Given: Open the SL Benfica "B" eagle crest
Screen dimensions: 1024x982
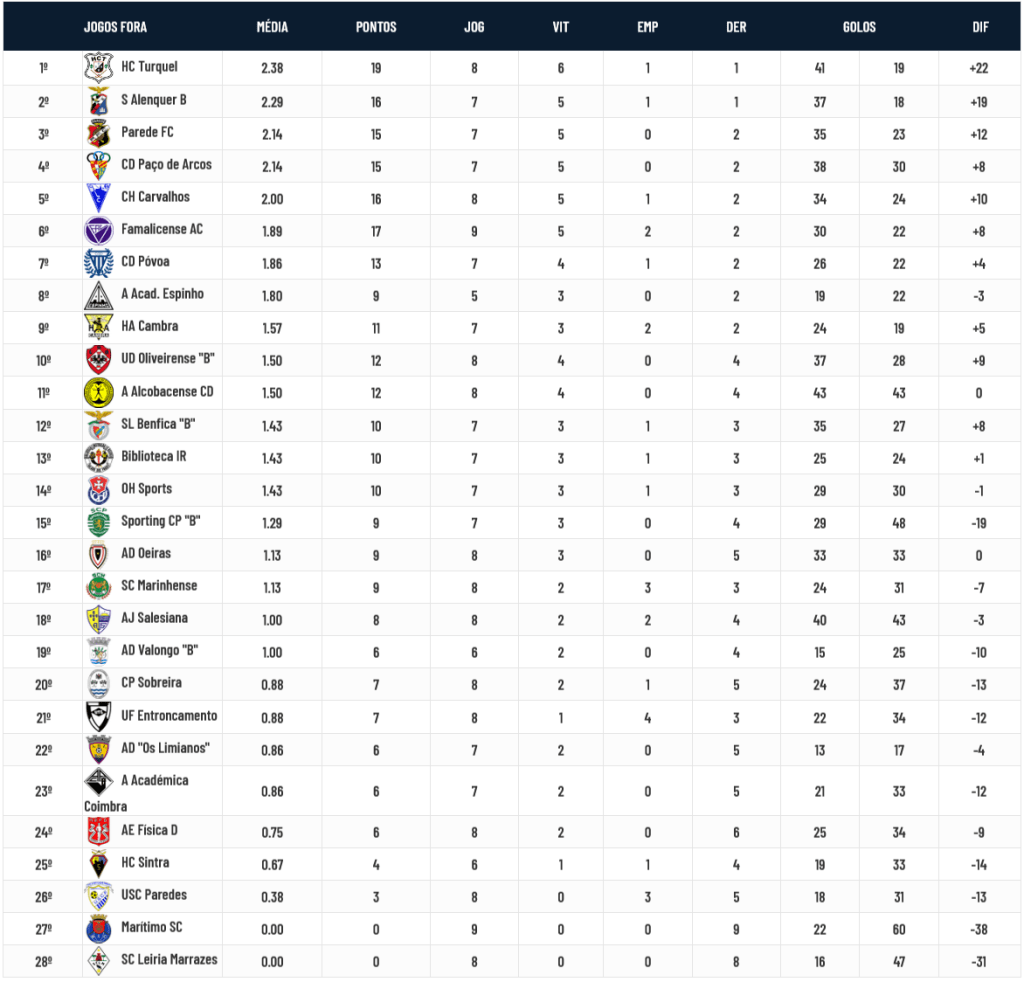Looking at the screenshot, I should coord(99,425).
